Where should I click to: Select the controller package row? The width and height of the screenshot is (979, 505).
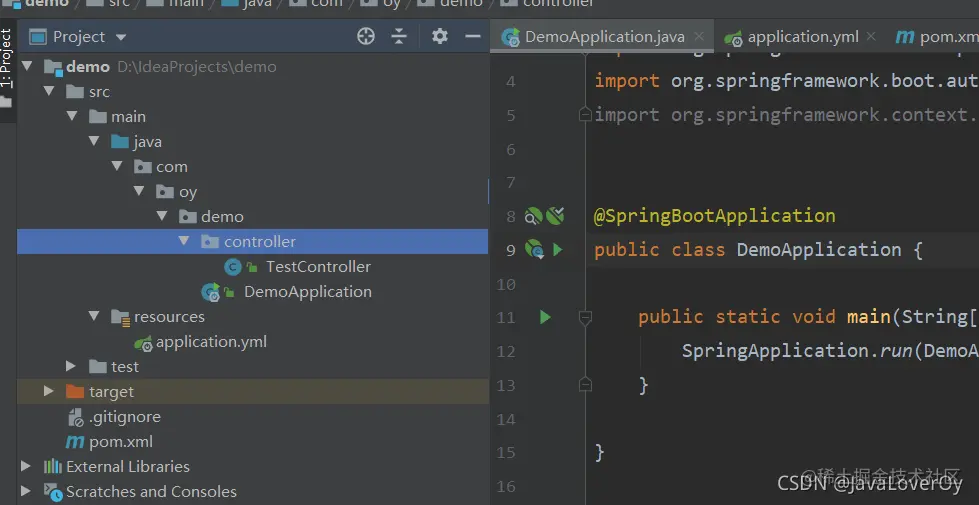point(252,242)
